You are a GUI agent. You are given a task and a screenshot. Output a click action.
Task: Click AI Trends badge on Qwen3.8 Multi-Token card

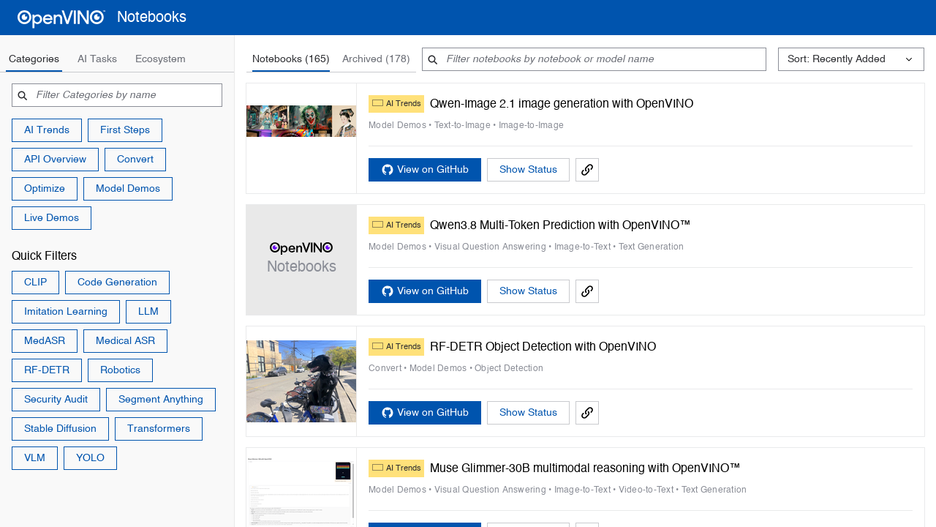tap(396, 225)
